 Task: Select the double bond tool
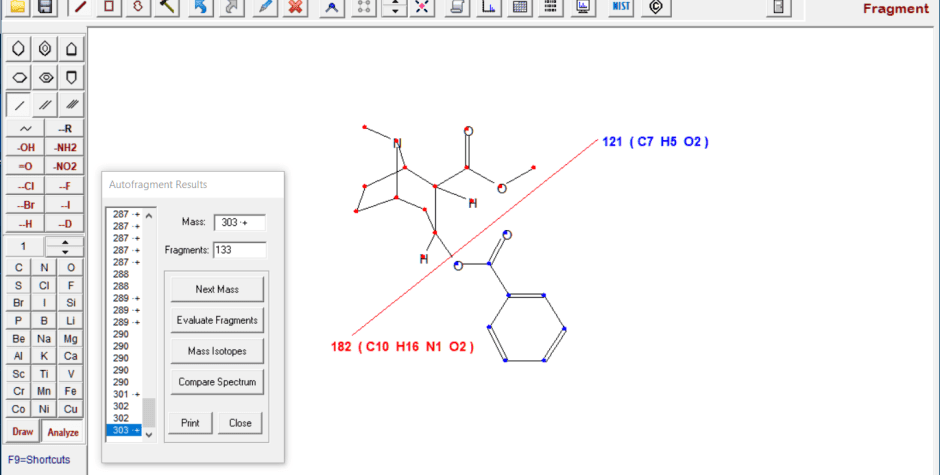pyautogui.click(x=45, y=105)
